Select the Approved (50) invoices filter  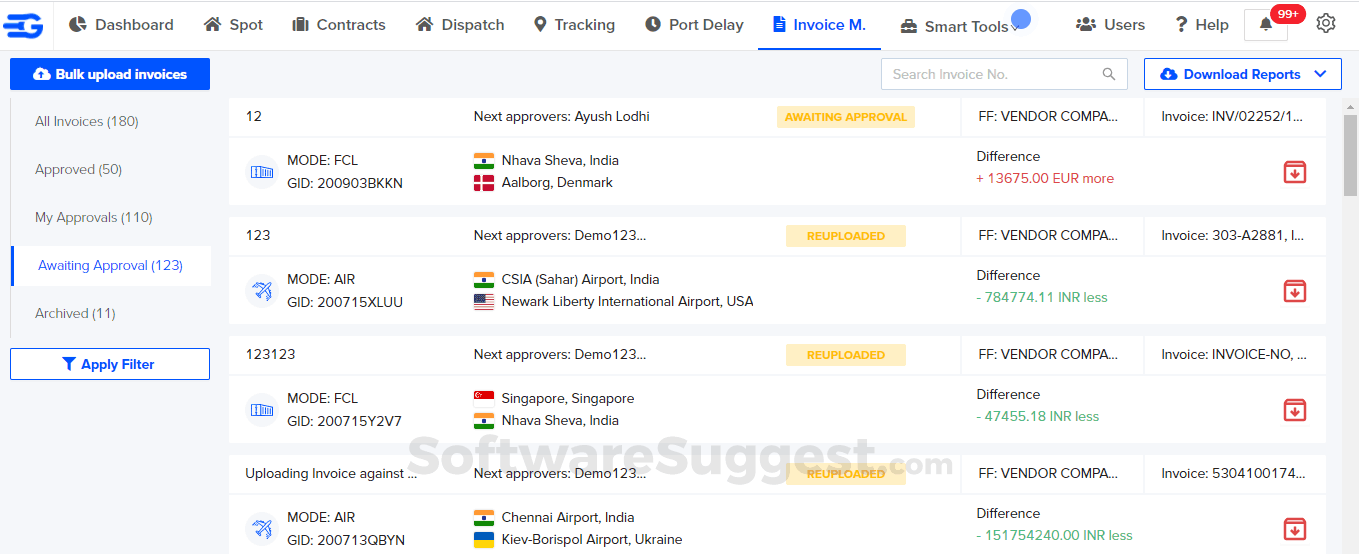pyautogui.click(x=78, y=169)
